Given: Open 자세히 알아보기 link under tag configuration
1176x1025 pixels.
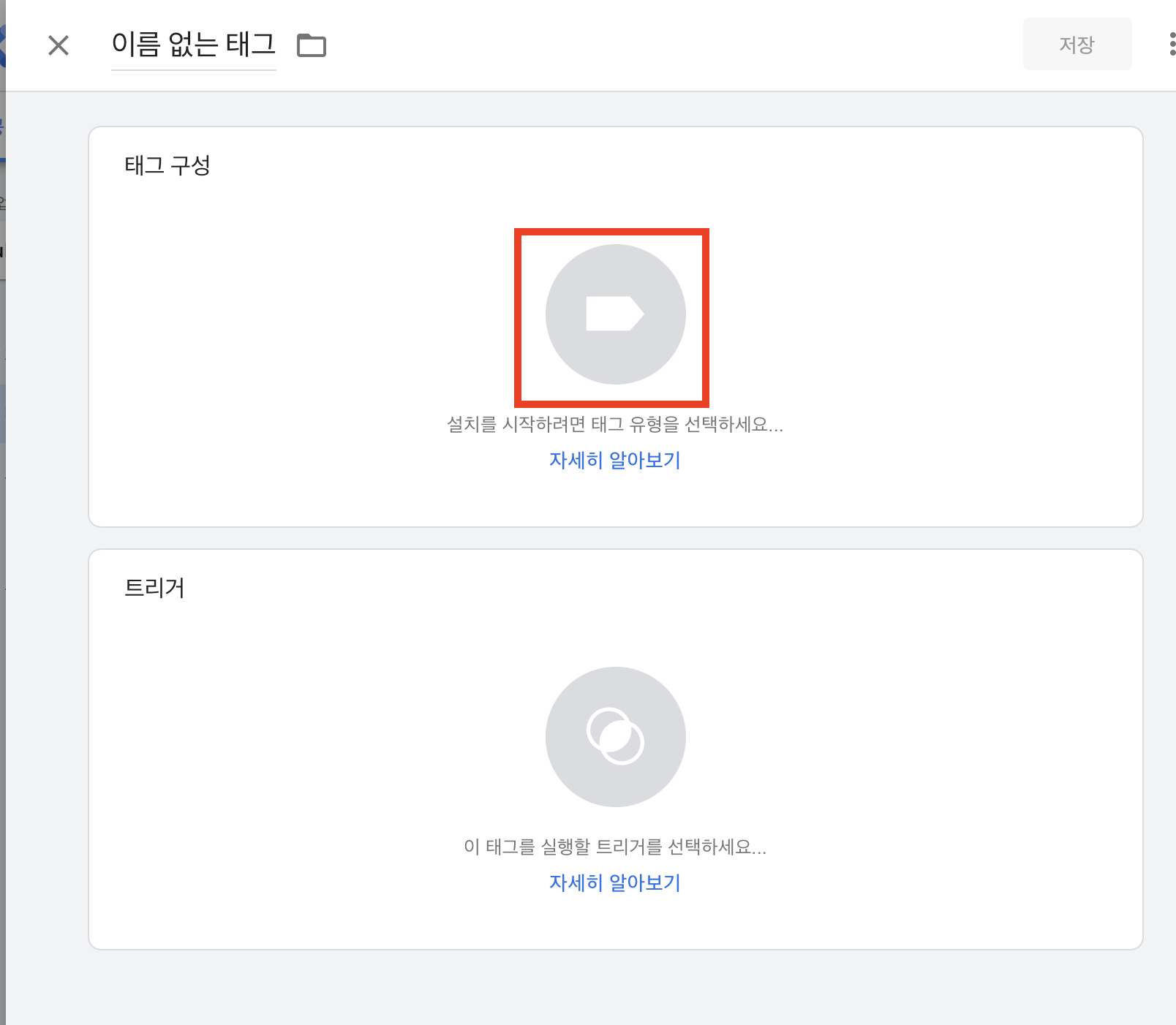Looking at the screenshot, I should pyautogui.click(x=614, y=460).
